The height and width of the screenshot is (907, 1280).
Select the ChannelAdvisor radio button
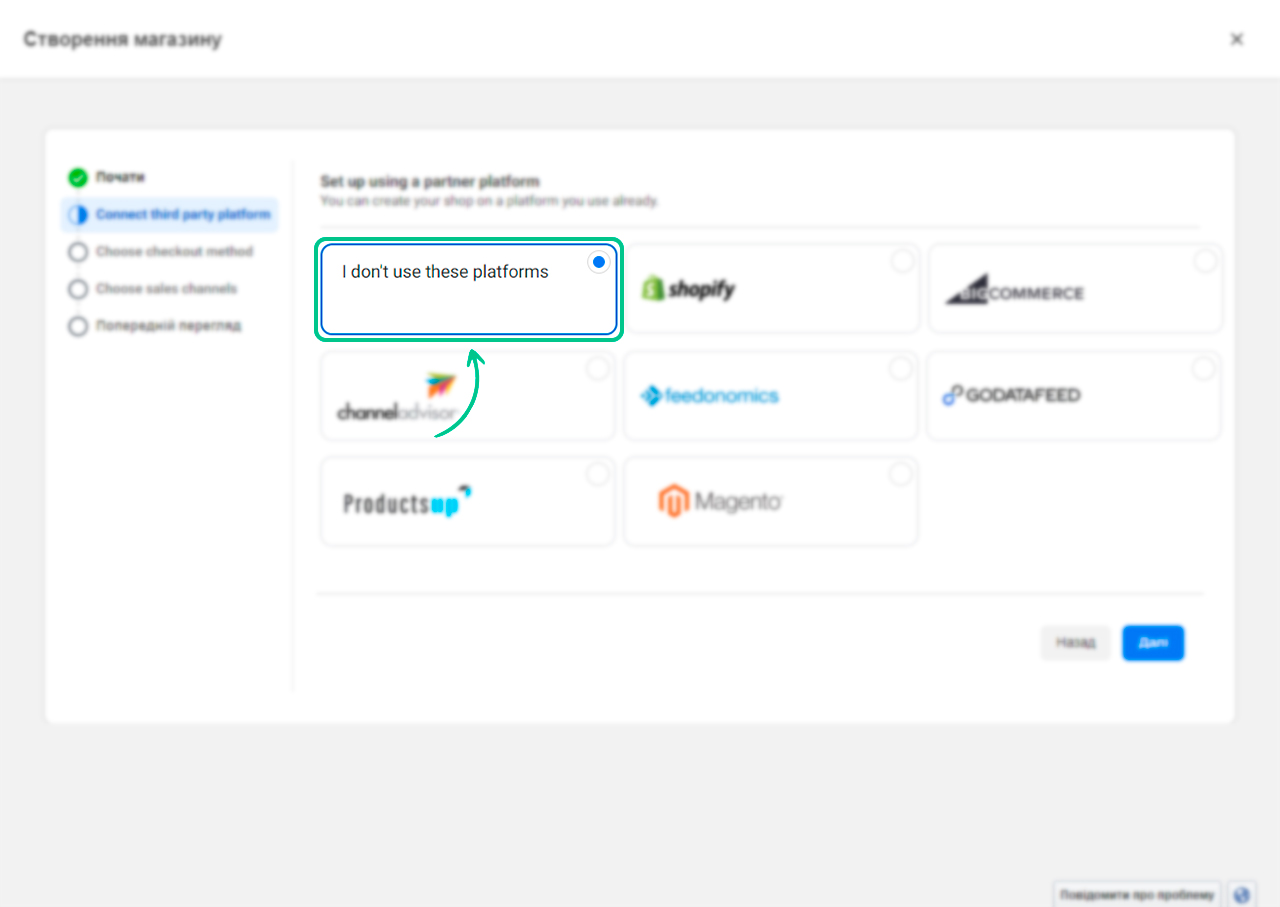598,369
